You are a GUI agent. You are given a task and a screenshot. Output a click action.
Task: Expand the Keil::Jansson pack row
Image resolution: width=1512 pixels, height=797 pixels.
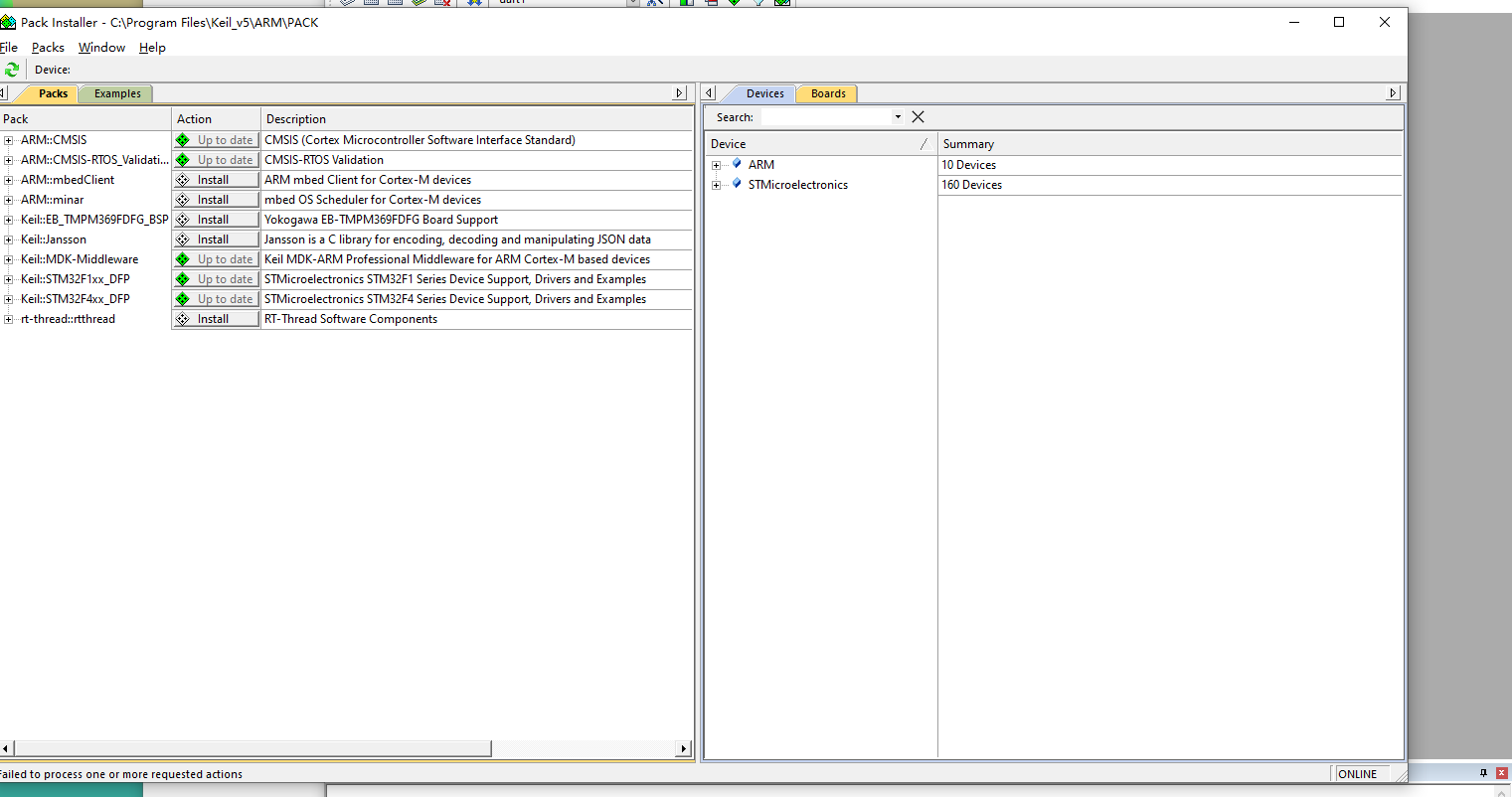(9, 239)
